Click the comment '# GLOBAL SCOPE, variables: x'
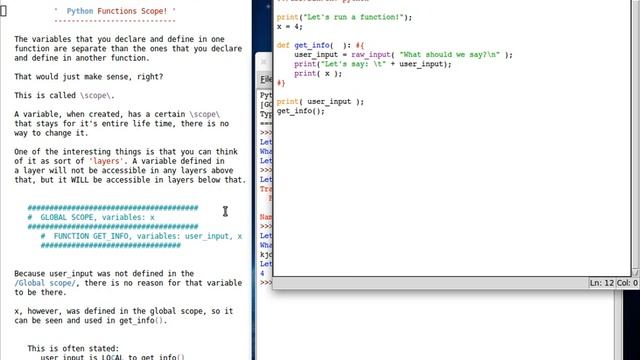Viewport: 640px width, 360px height. coord(91,218)
